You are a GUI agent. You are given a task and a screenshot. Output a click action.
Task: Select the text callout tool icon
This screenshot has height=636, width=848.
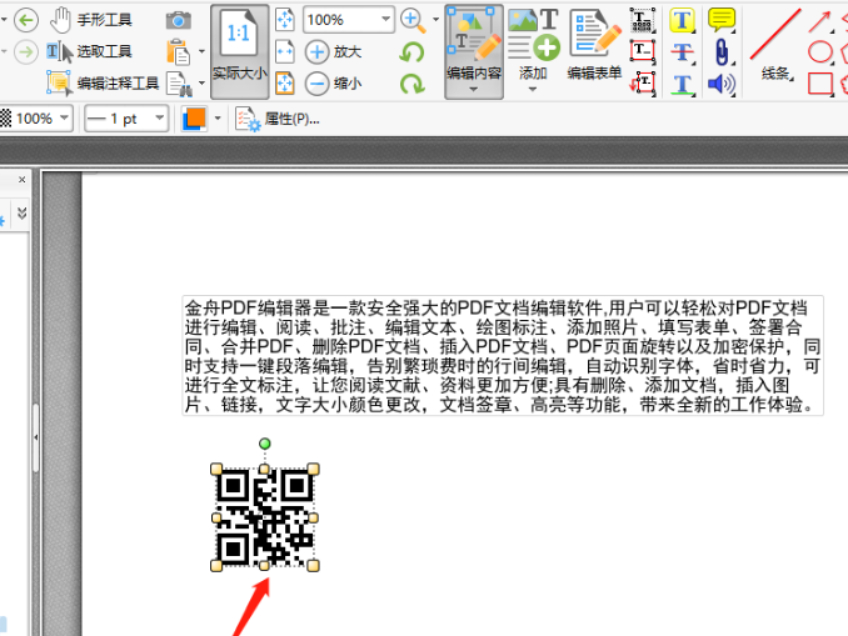click(642, 83)
